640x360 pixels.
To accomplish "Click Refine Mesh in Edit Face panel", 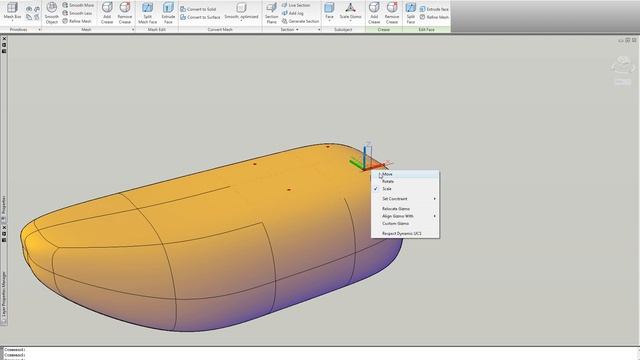I will 434,17.
